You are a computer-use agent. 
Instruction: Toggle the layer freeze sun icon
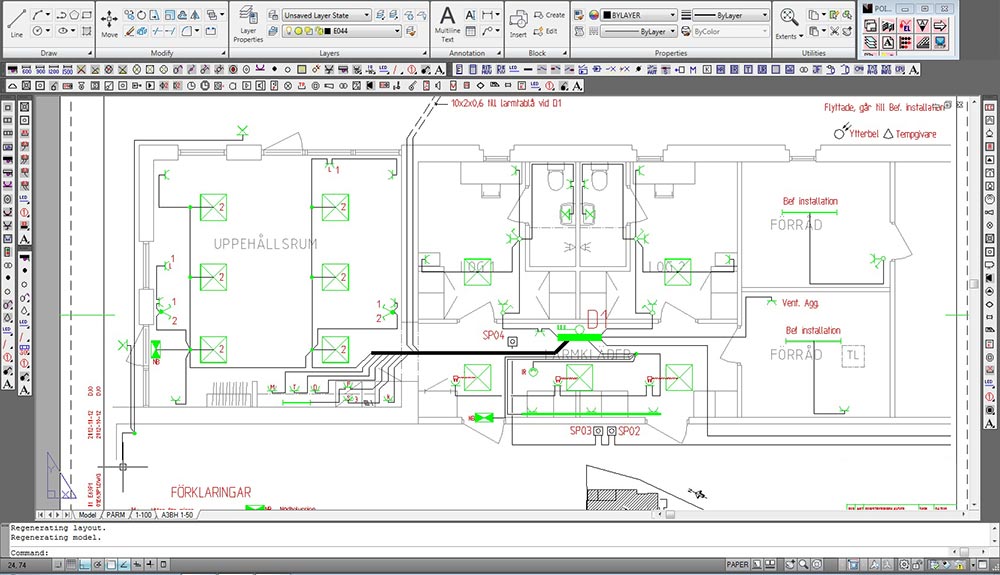[x=298, y=31]
